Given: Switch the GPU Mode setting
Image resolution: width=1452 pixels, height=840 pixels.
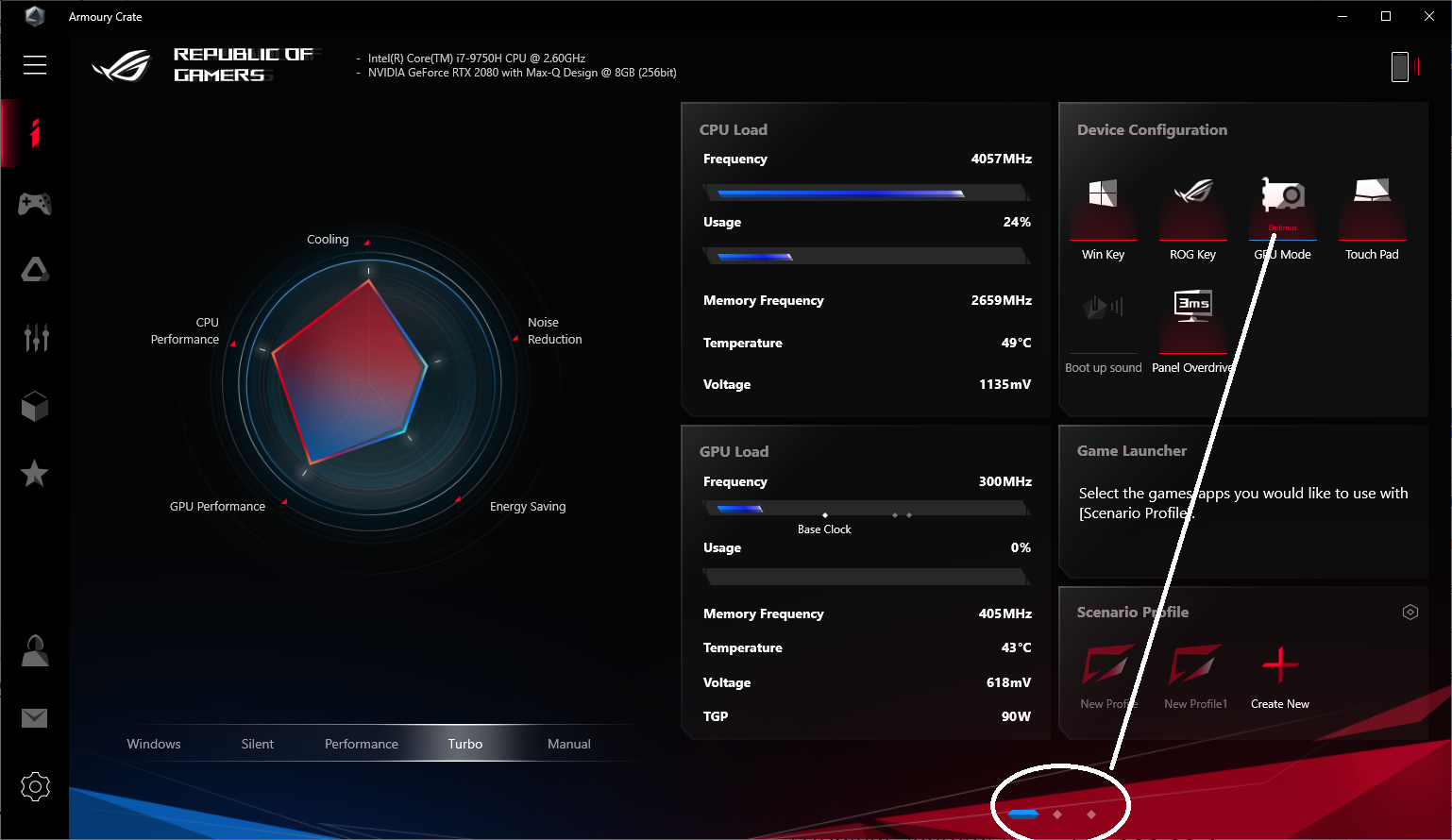Looking at the screenshot, I should 1283,219.
